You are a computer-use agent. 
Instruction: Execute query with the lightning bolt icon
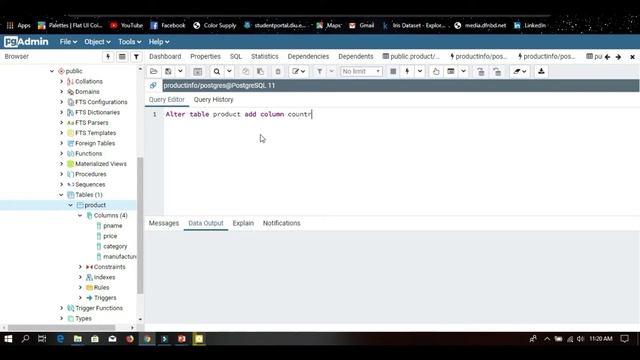407,71
